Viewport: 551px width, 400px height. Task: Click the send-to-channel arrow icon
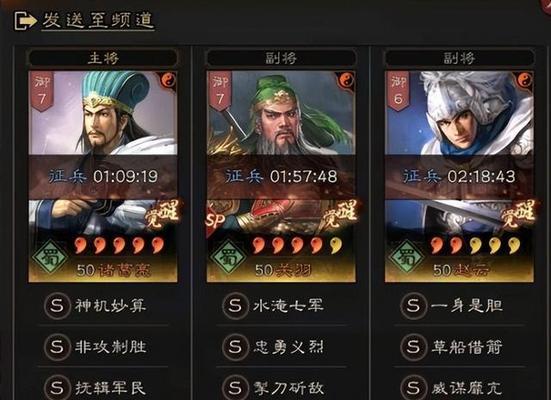[25, 21]
